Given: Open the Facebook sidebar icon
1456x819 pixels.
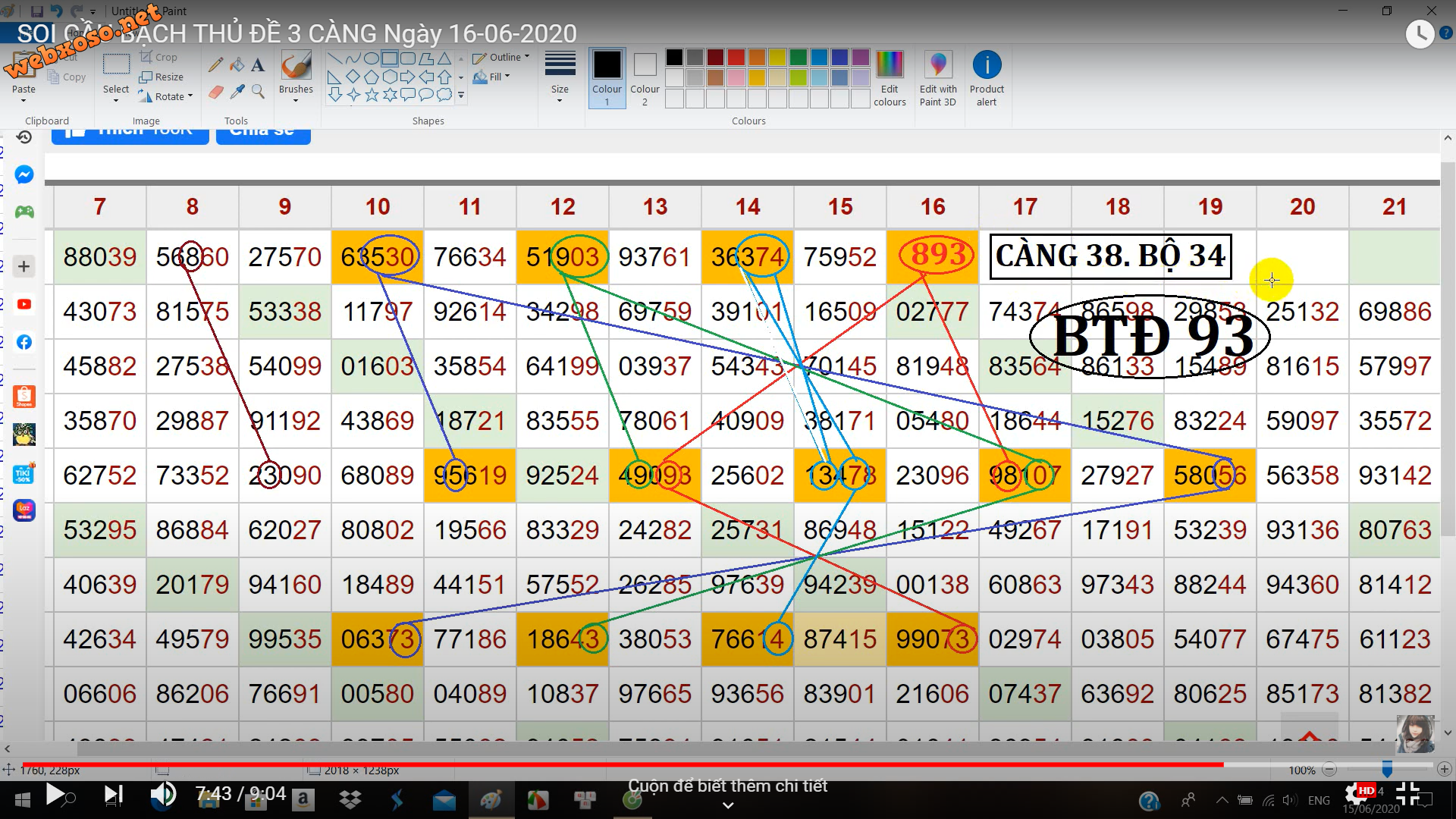Looking at the screenshot, I should (24, 342).
